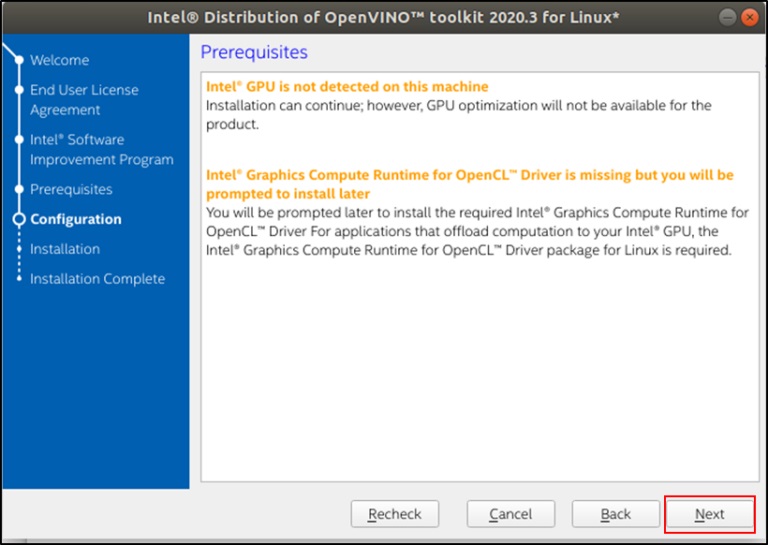768x545 pixels.
Task: Open End User License Agreement step
Action: pos(84,100)
